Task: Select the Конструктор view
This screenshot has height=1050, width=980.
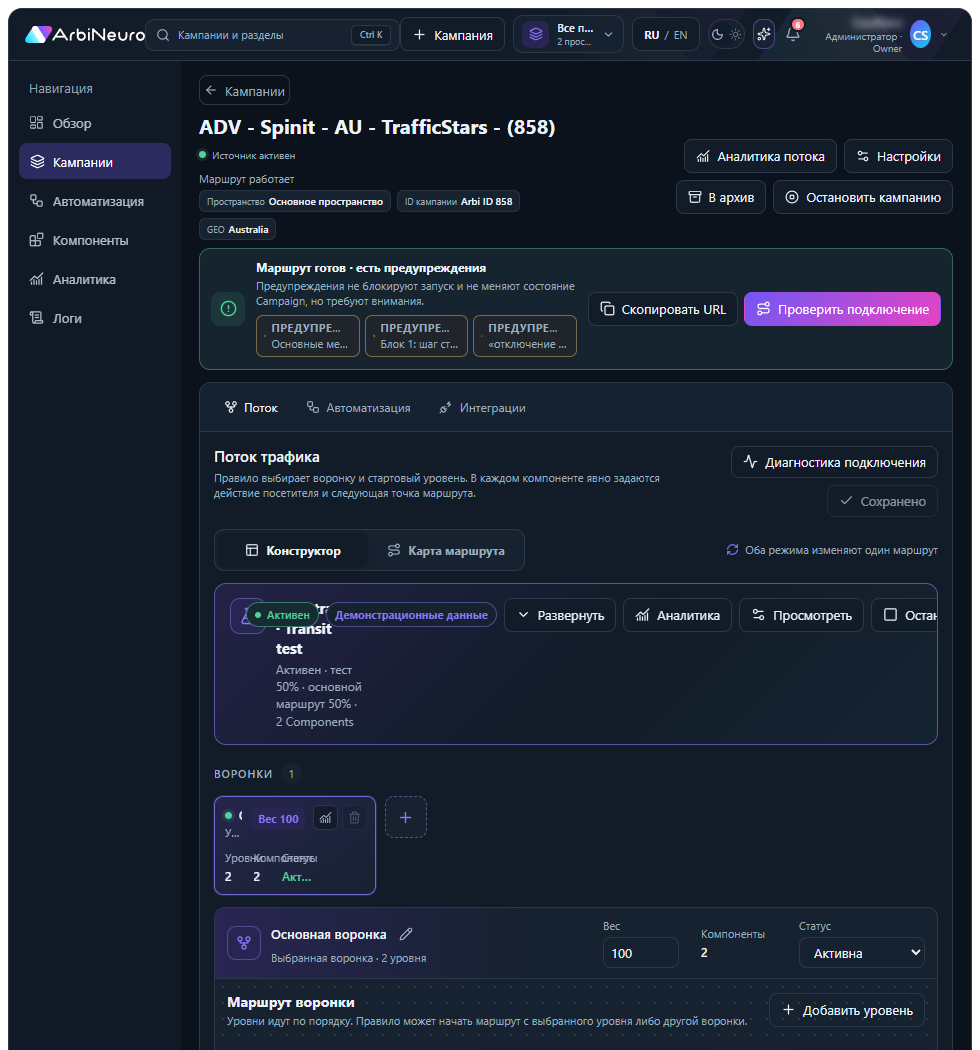Action: pos(293,550)
